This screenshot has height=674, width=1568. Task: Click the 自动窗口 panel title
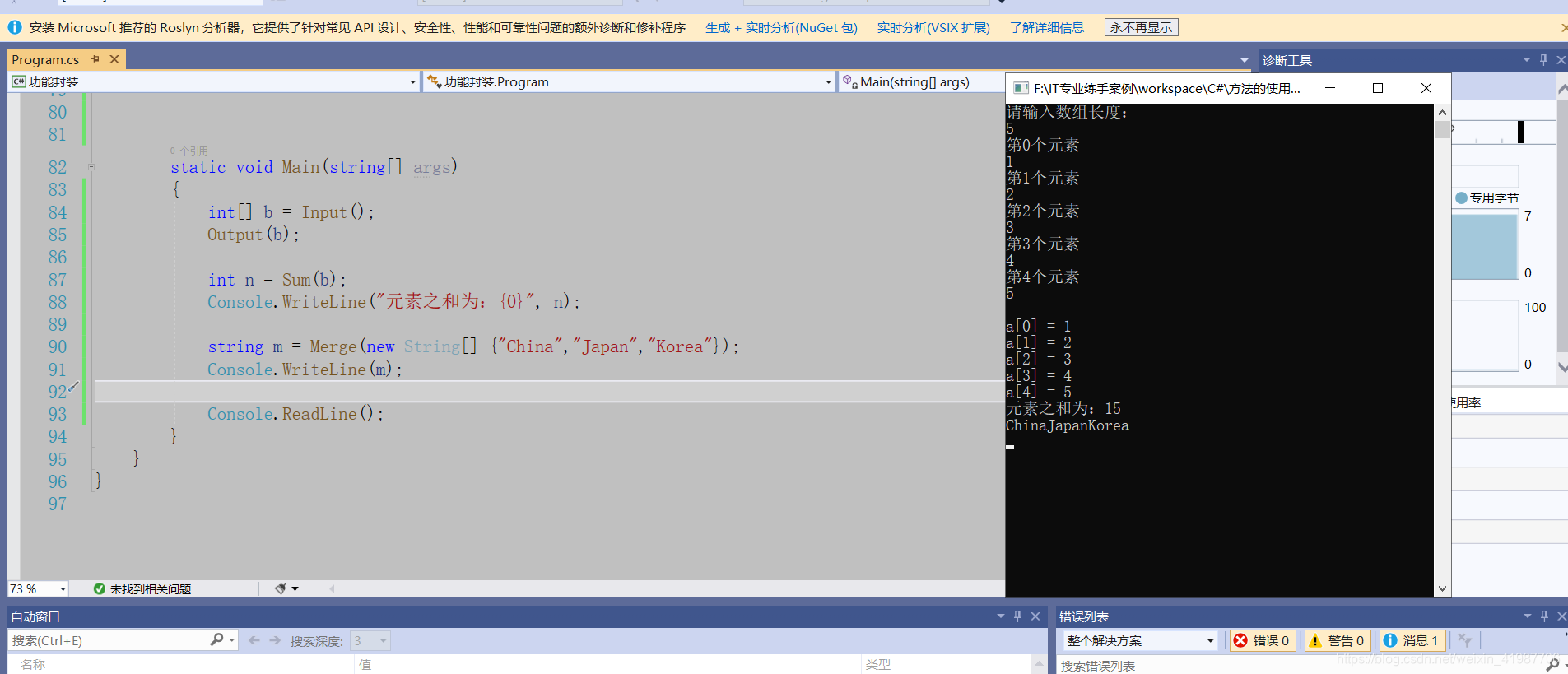[35, 616]
